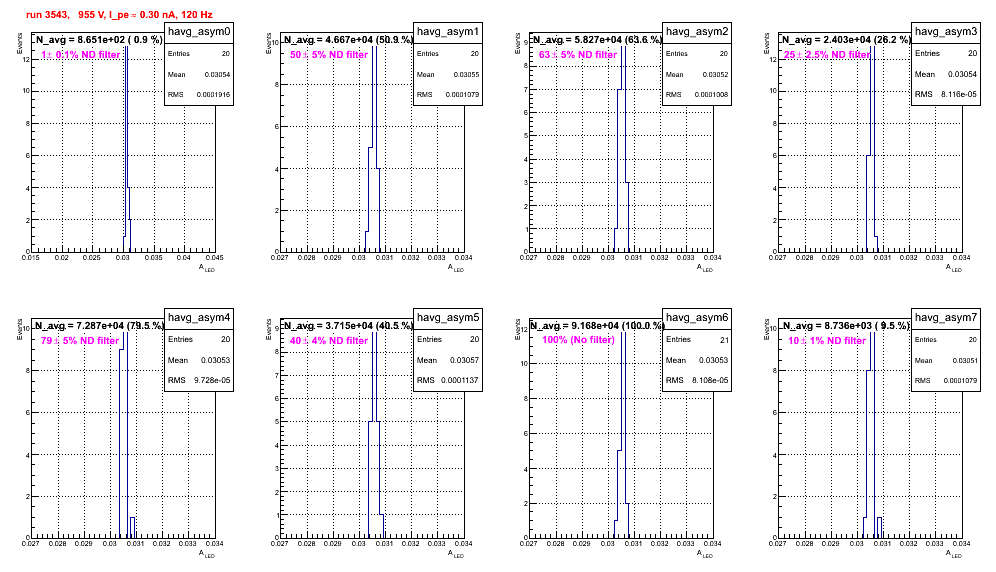
Task: Select the havg_asym3 stats box title
Action: [946, 32]
